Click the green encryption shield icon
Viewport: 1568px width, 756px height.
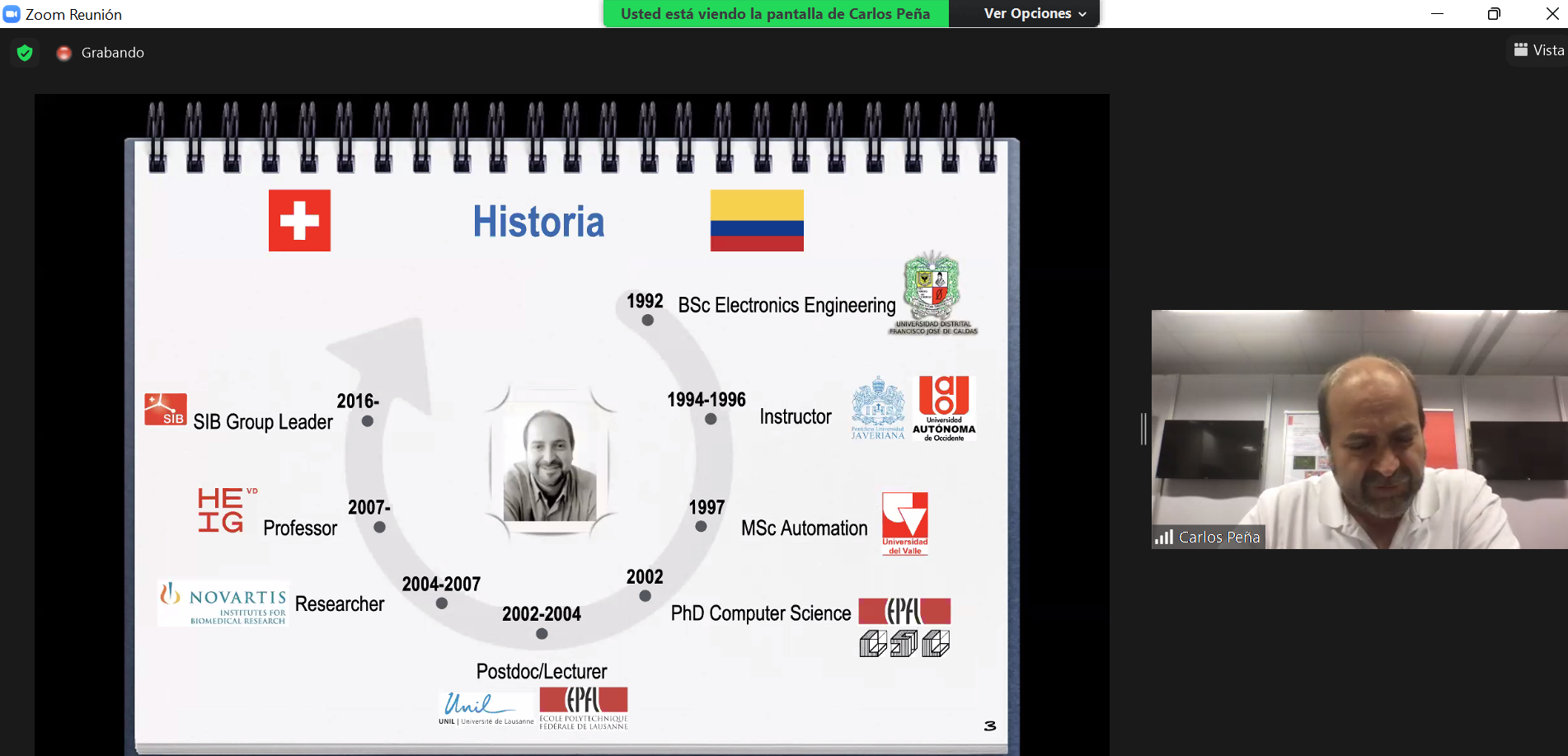pyautogui.click(x=25, y=53)
